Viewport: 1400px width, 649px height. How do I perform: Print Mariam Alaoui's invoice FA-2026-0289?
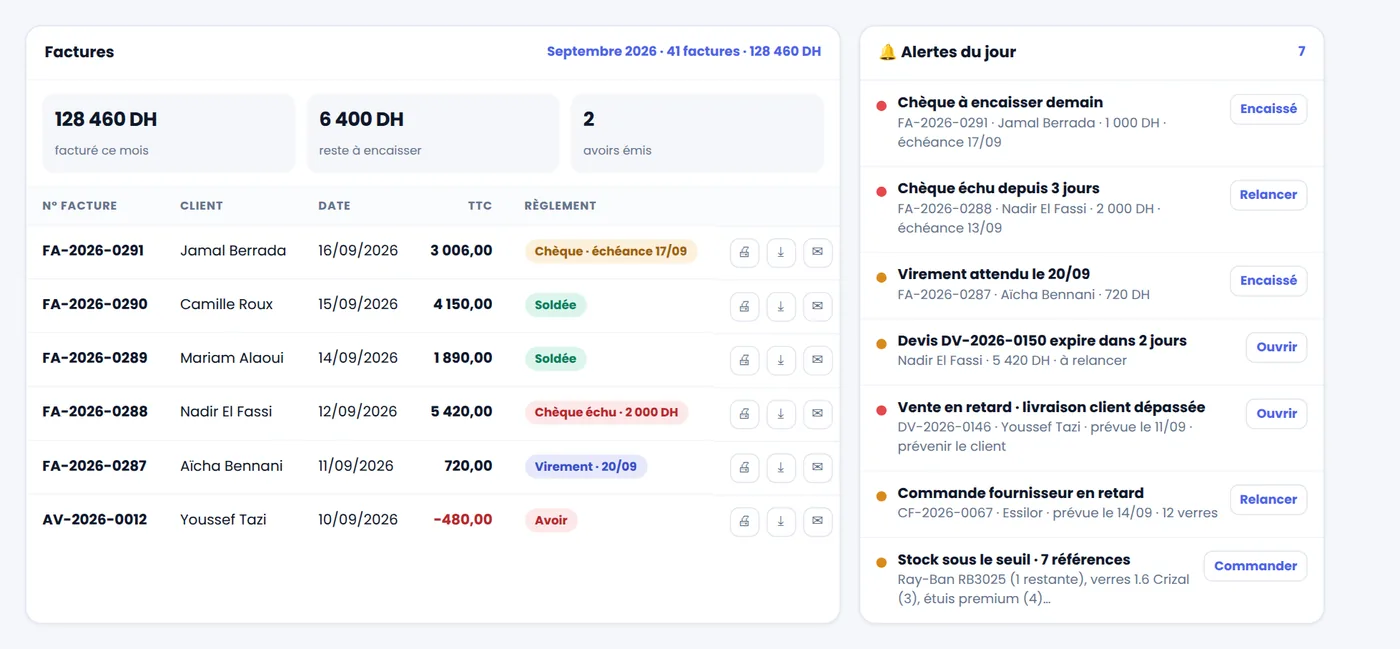click(744, 360)
